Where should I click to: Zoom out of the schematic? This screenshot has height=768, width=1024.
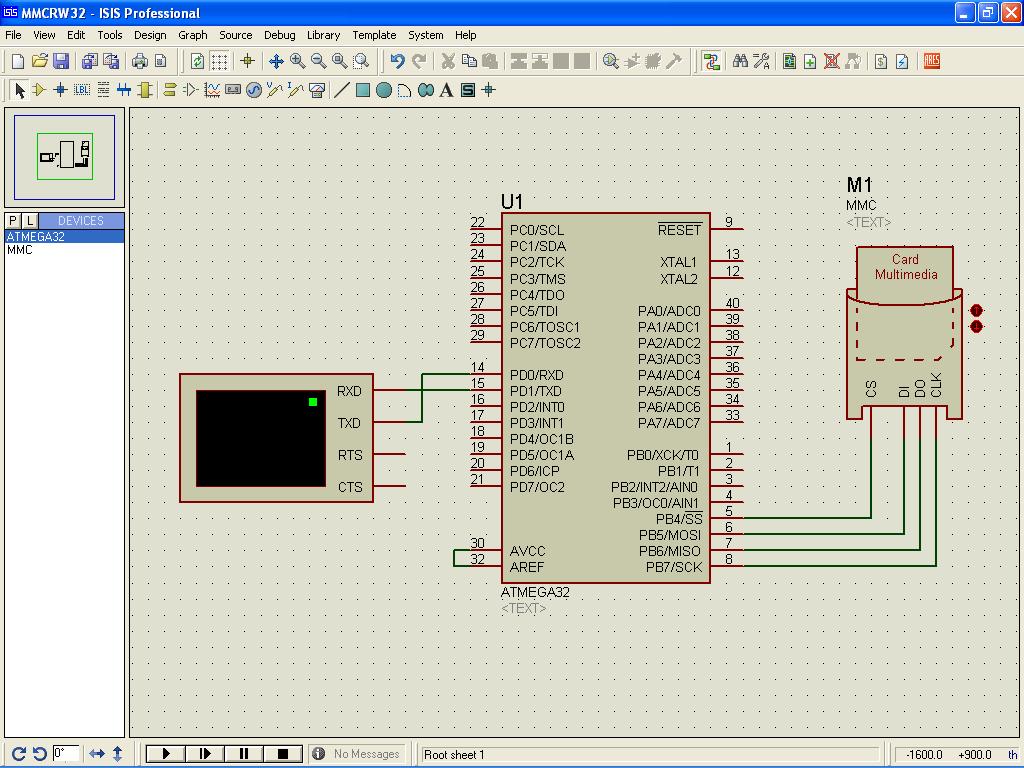tap(319, 61)
